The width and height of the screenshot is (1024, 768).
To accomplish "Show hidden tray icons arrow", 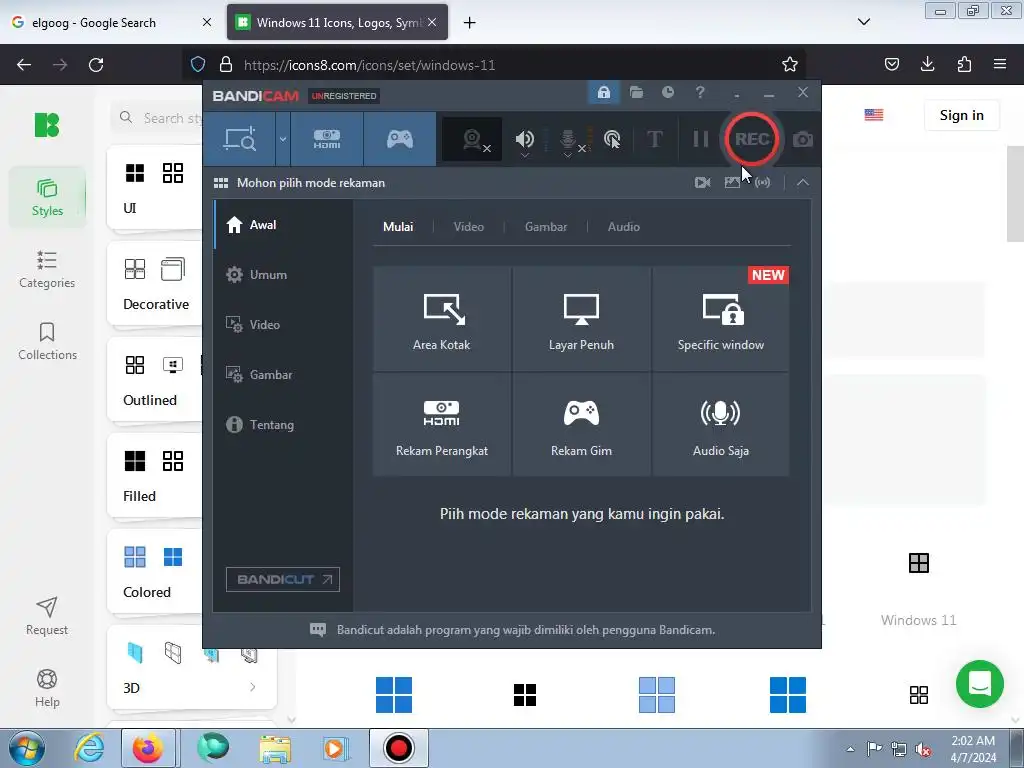I will coord(850,749).
